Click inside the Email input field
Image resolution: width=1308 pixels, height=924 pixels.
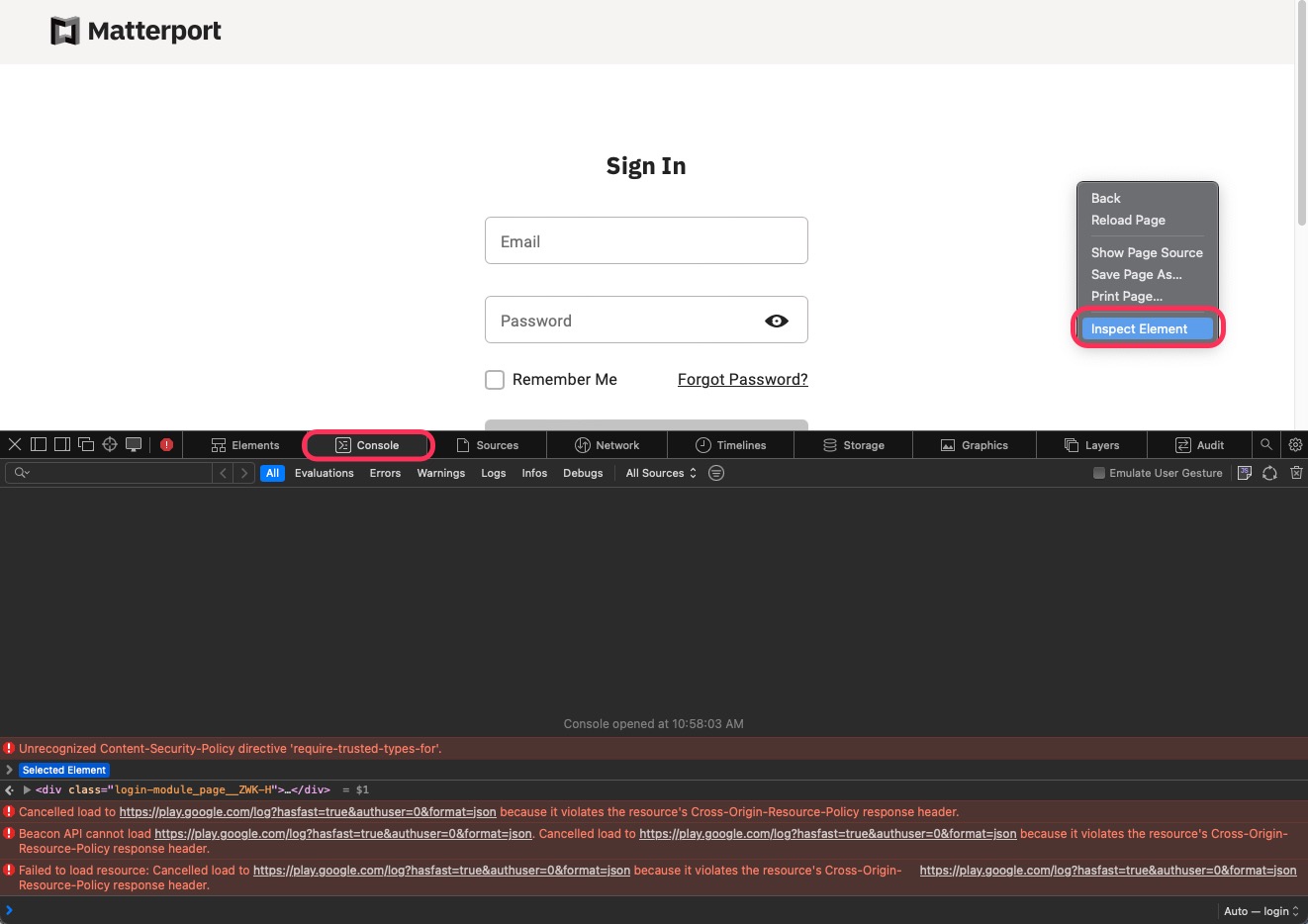pos(646,240)
